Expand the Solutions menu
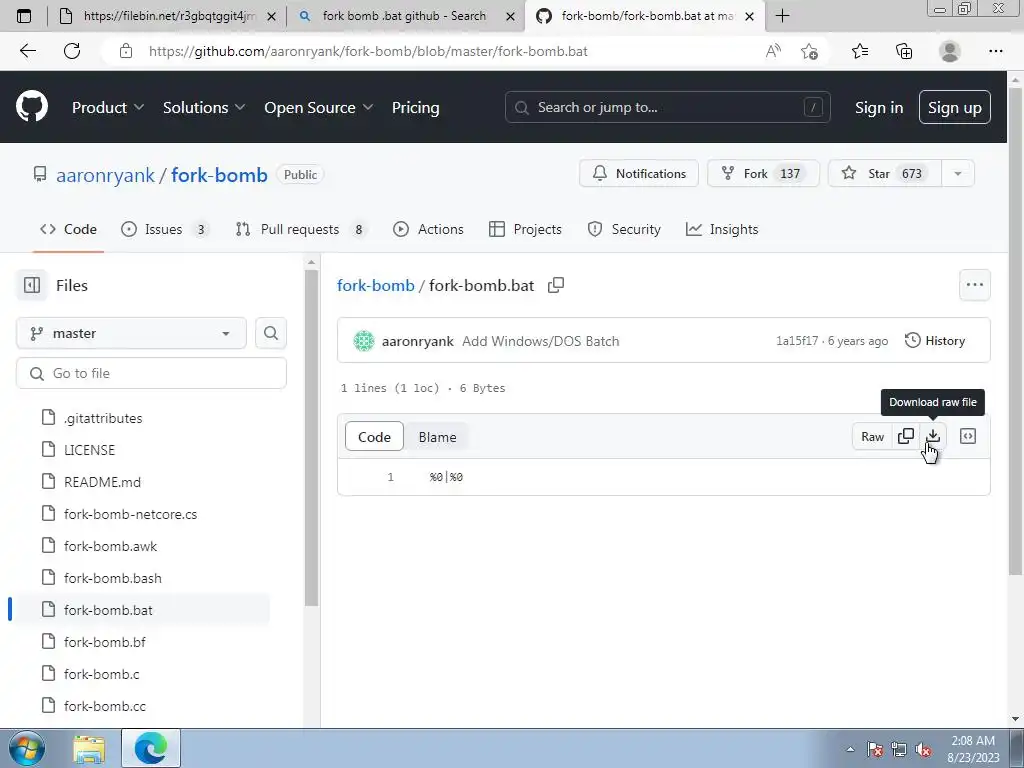Viewport: 1024px width, 768px height. pos(204,107)
